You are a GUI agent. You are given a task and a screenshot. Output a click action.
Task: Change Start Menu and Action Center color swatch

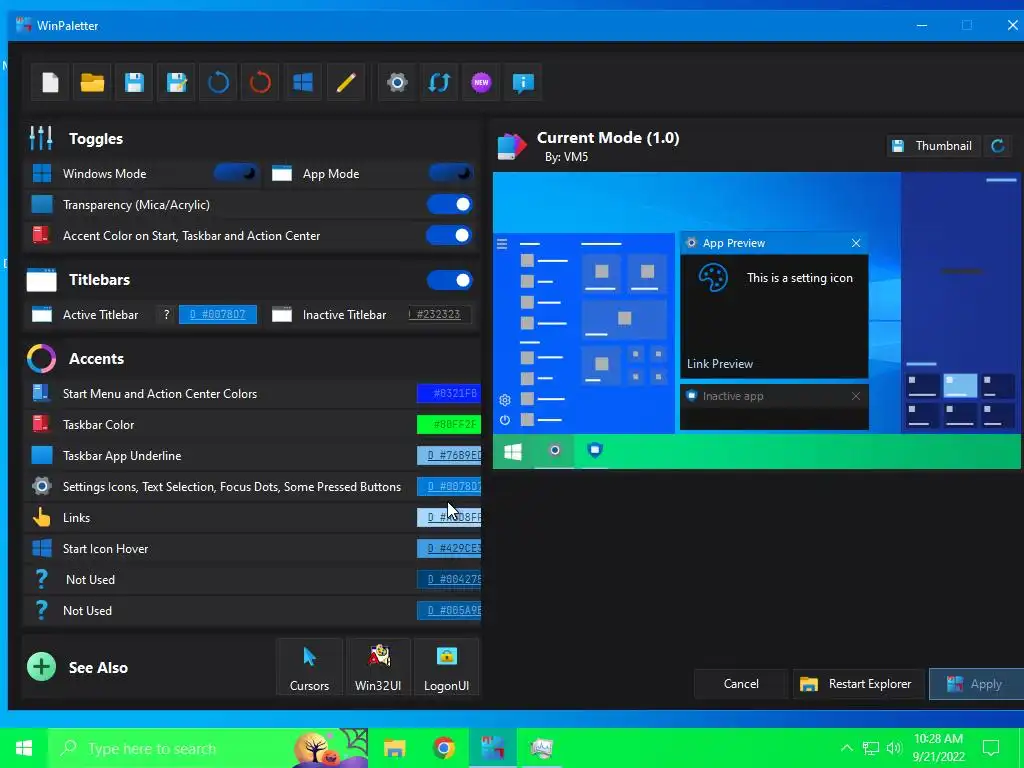coord(449,393)
